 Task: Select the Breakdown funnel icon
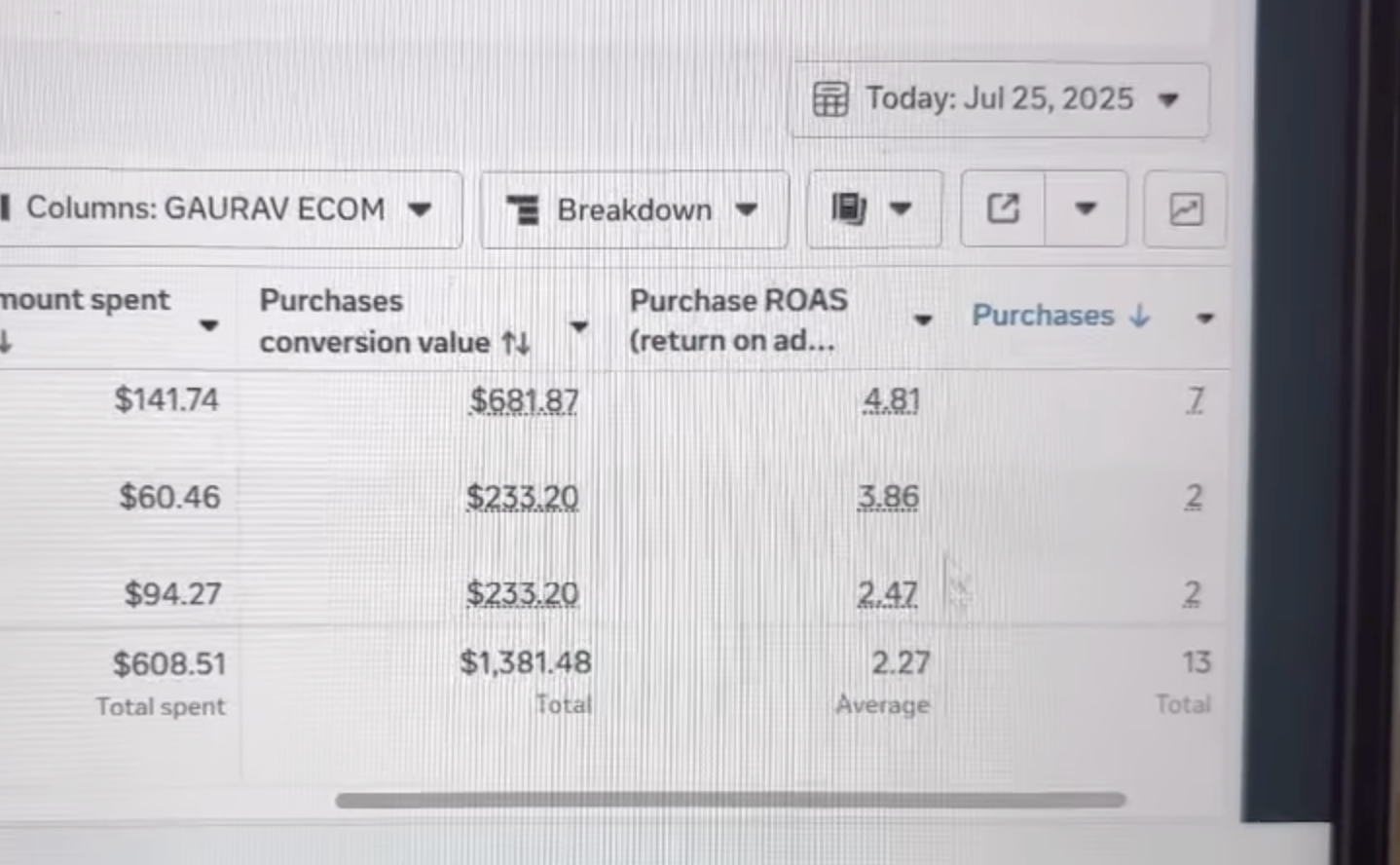click(525, 209)
